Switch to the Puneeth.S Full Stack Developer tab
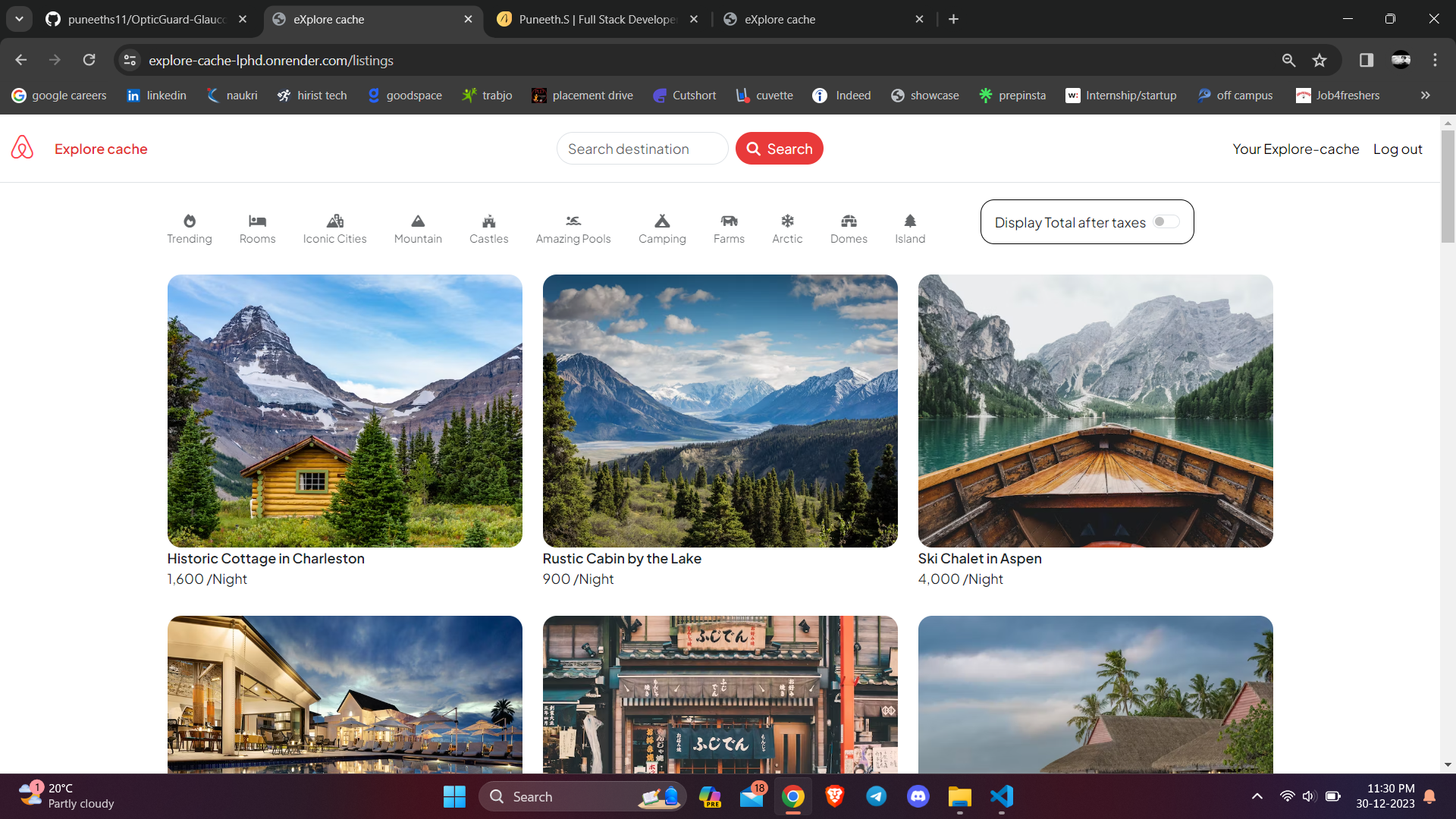1456x819 pixels. click(x=597, y=19)
